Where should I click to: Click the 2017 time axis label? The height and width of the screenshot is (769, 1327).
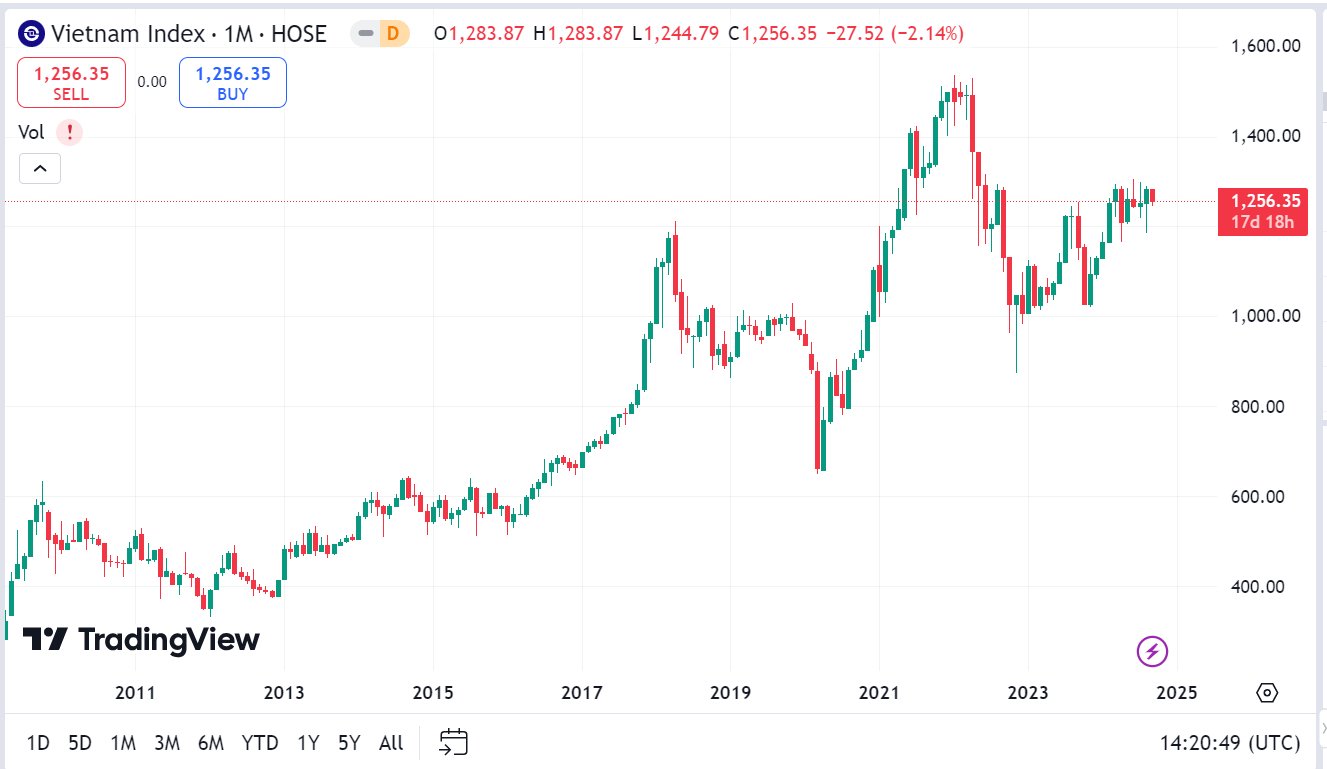tap(581, 693)
